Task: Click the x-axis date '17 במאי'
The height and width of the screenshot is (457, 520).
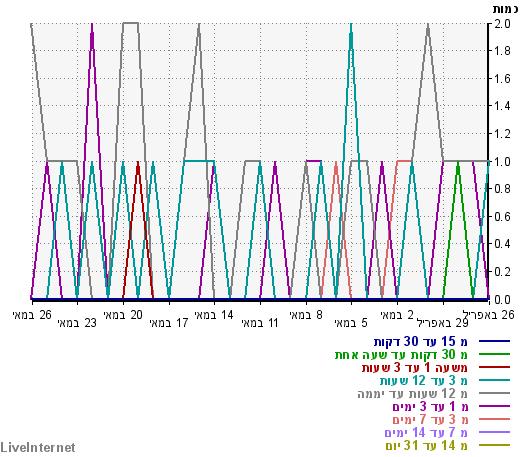Action: click(x=169, y=323)
